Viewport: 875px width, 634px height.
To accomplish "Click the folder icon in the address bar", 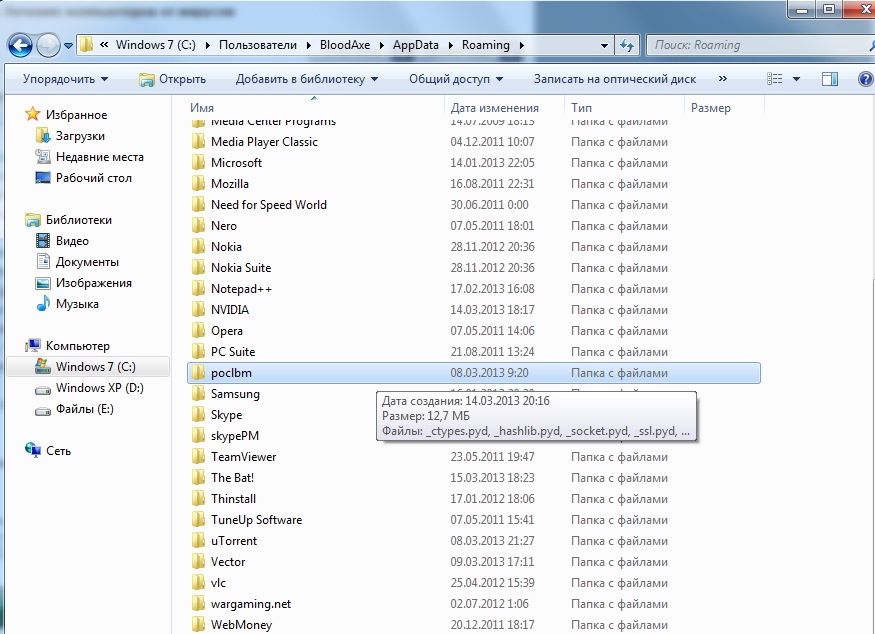I will [86, 45].
